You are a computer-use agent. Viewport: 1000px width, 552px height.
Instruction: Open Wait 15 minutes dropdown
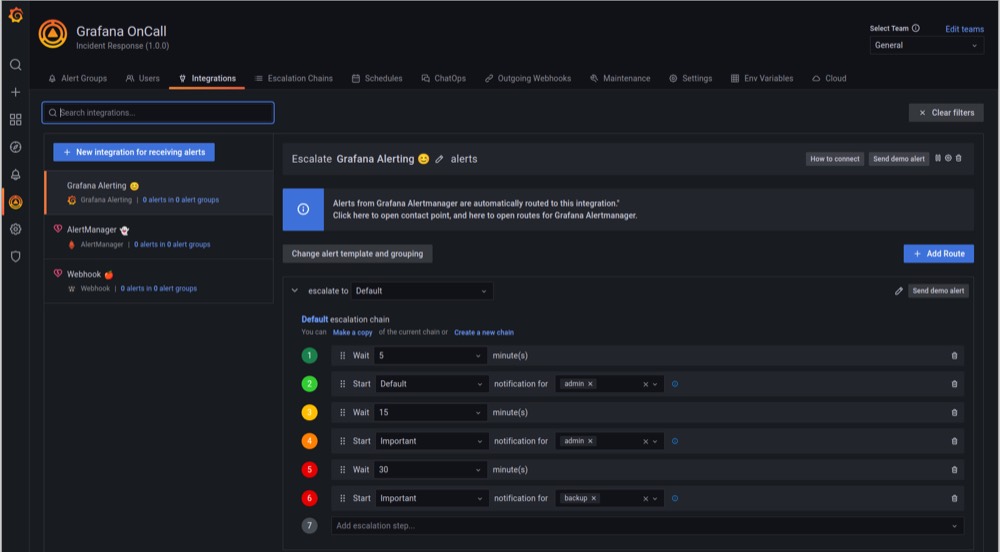pos(429,412)
